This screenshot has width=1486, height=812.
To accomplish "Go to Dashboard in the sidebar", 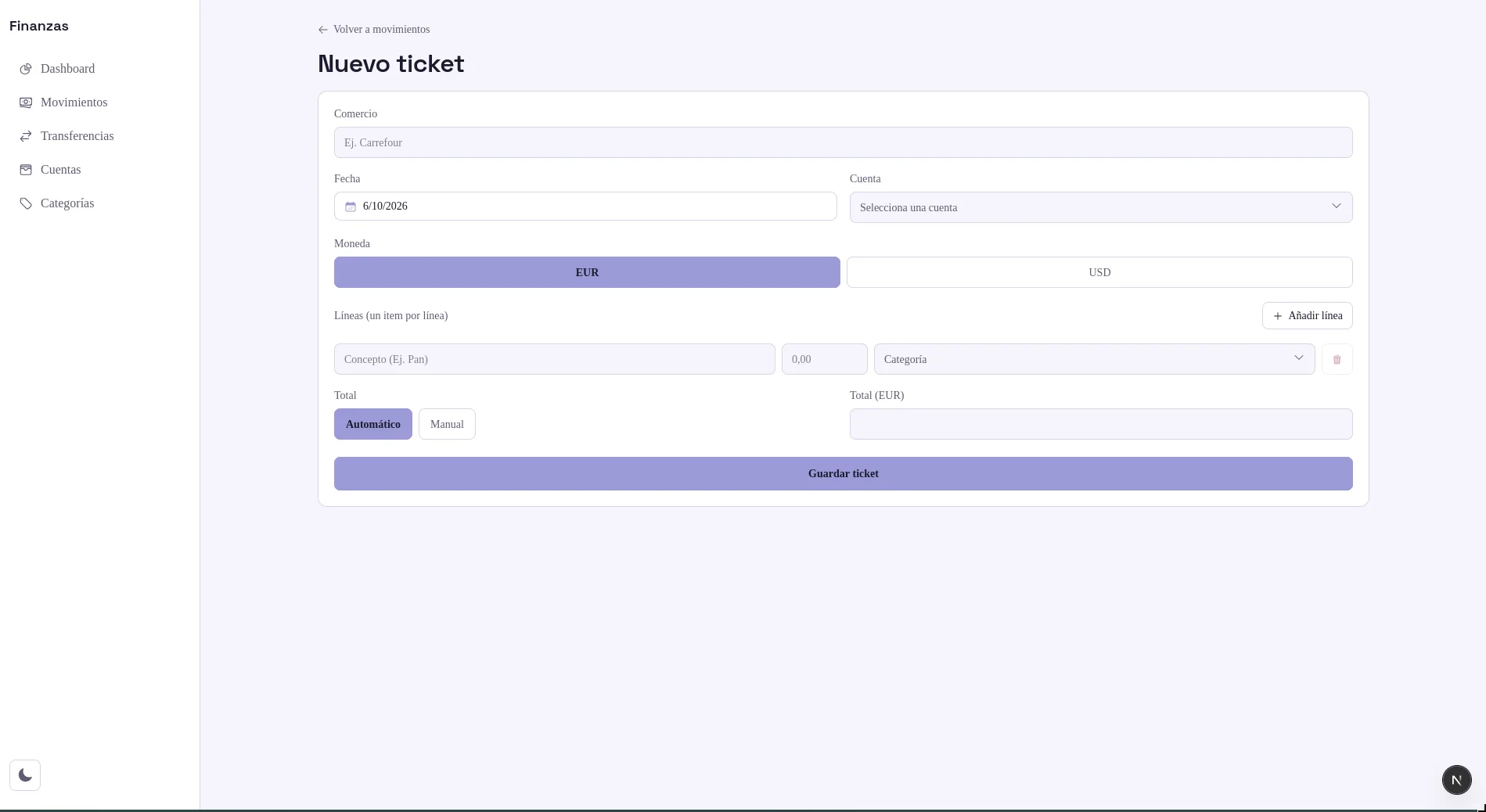I will tap(99, 69).
